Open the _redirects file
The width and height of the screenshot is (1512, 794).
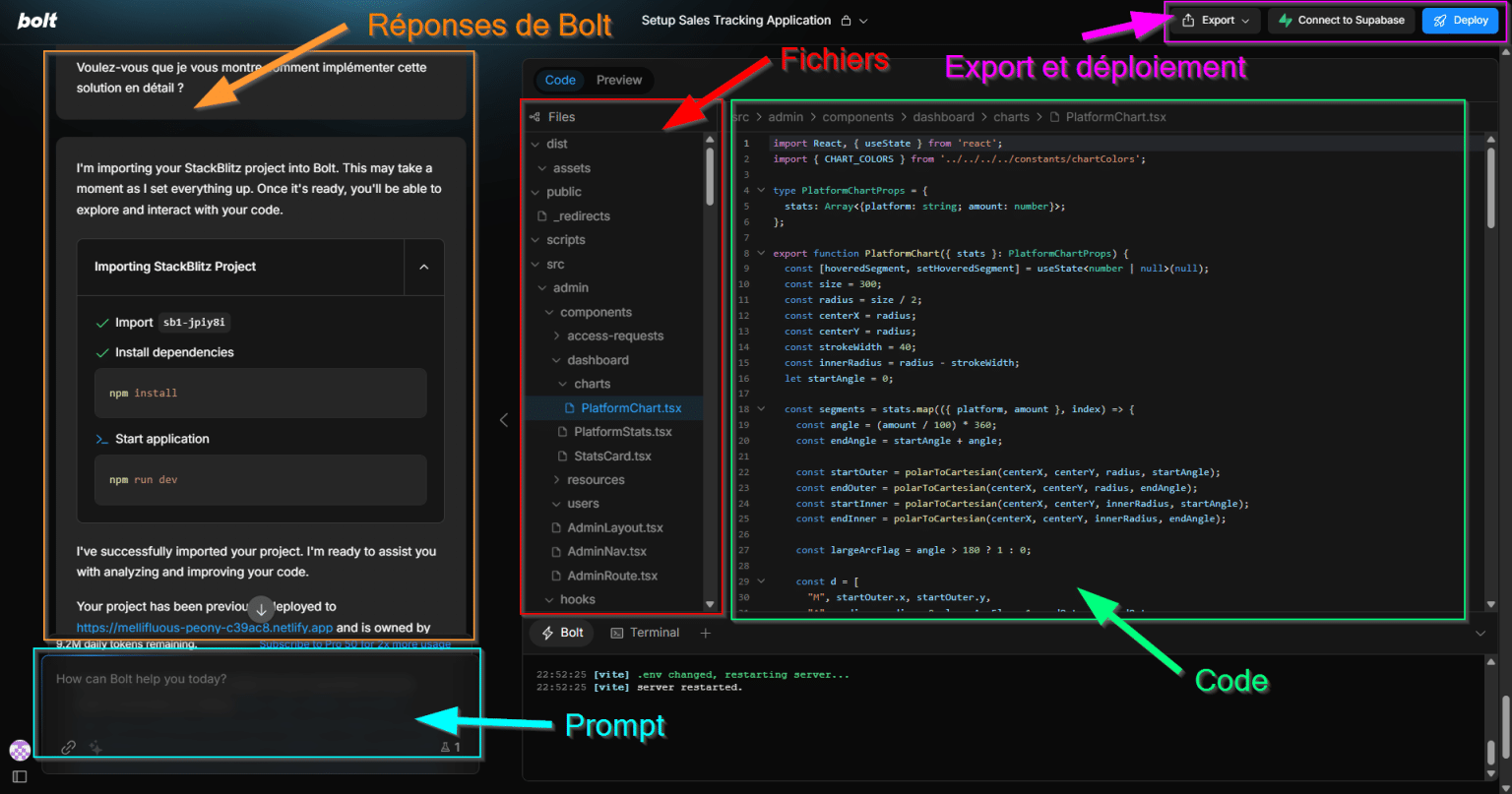pyautogui.click(x=581, y=216)
